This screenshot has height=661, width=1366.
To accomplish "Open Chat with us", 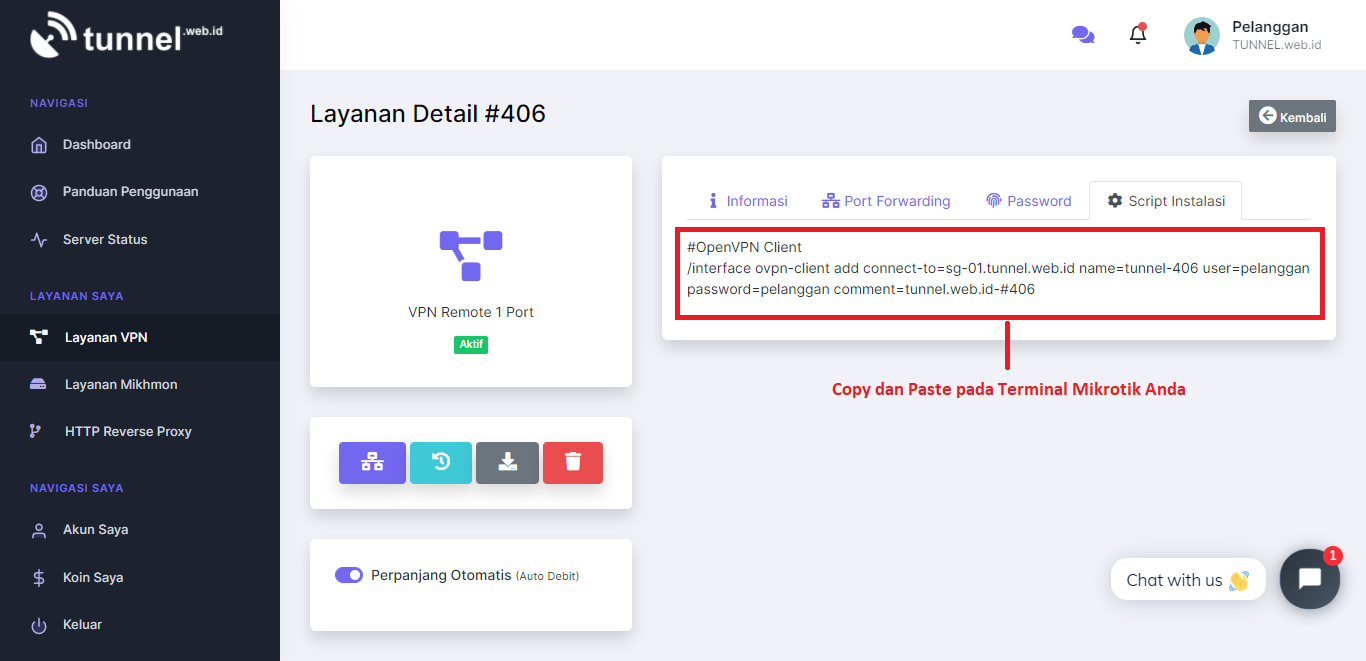I will (1188, 579).
